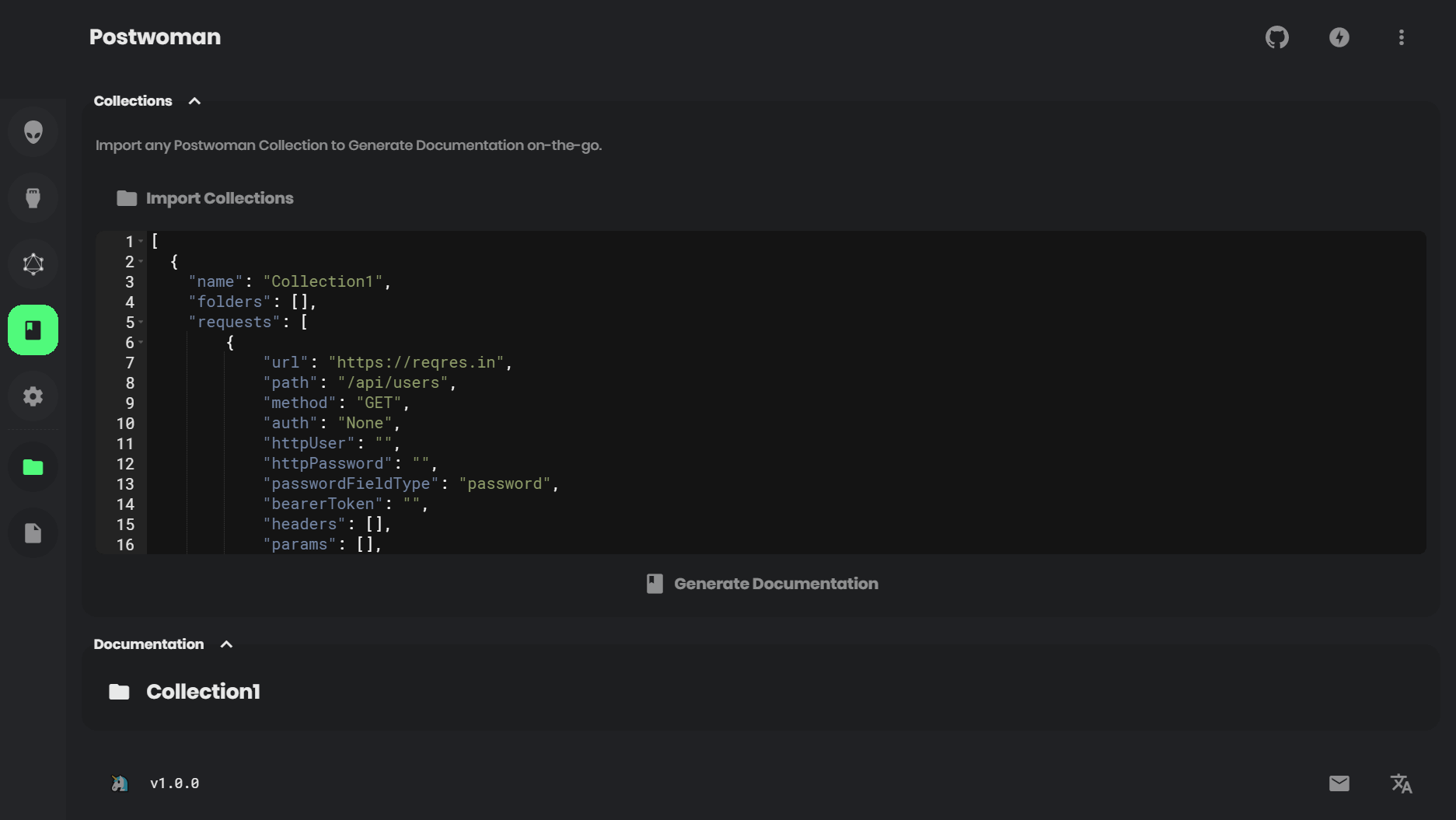Screen dimensions: 1456x820
Task: Click inside JSON editor at "Collection1" value
Action: click(x=323, y=281)
